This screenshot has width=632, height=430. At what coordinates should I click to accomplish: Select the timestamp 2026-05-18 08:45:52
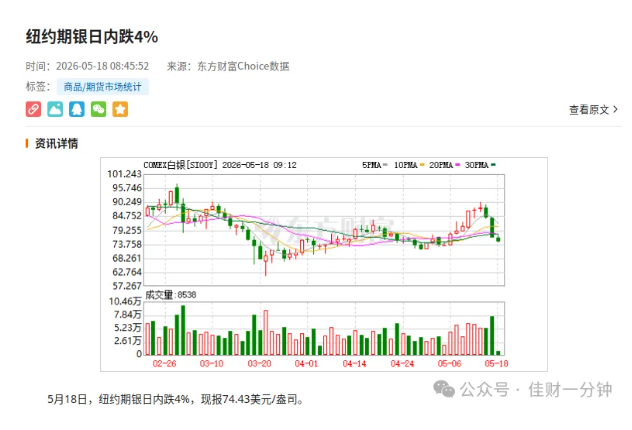pyautogui.click(x=102, y=66)
